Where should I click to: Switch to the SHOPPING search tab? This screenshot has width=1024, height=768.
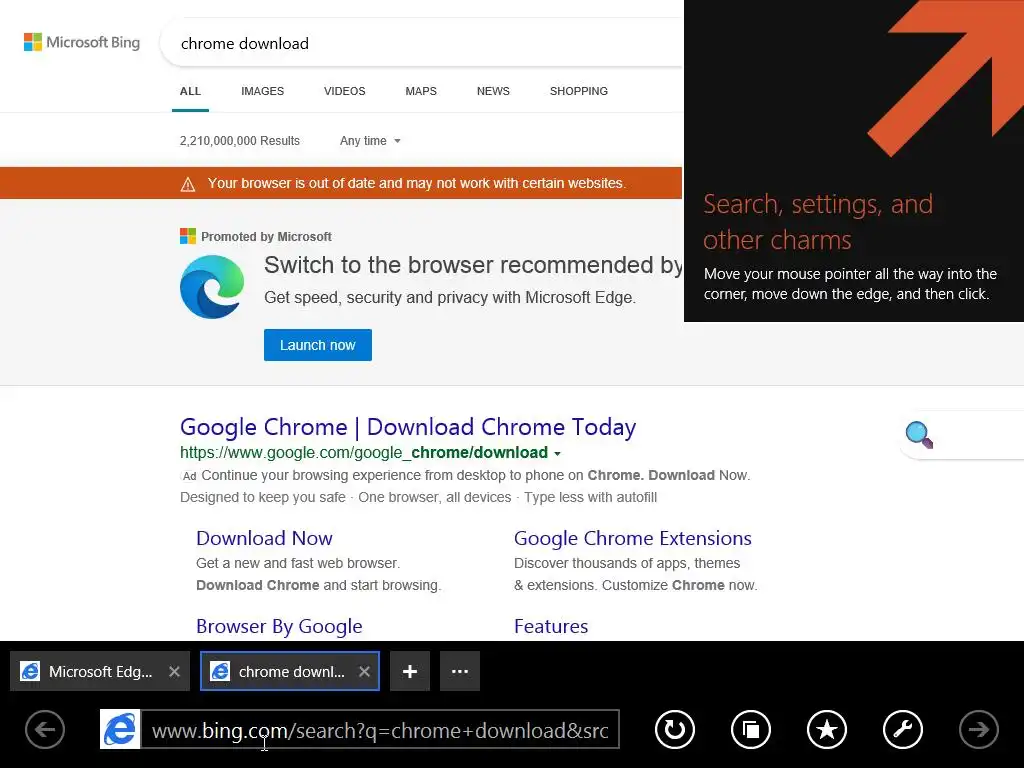[x=579, y=91]
